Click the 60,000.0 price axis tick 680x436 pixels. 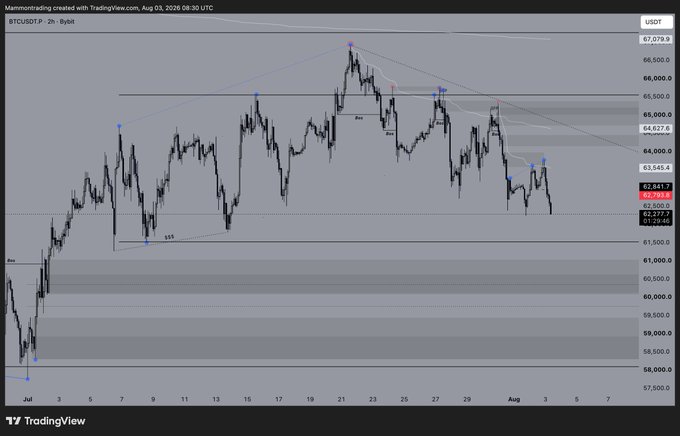657,297
